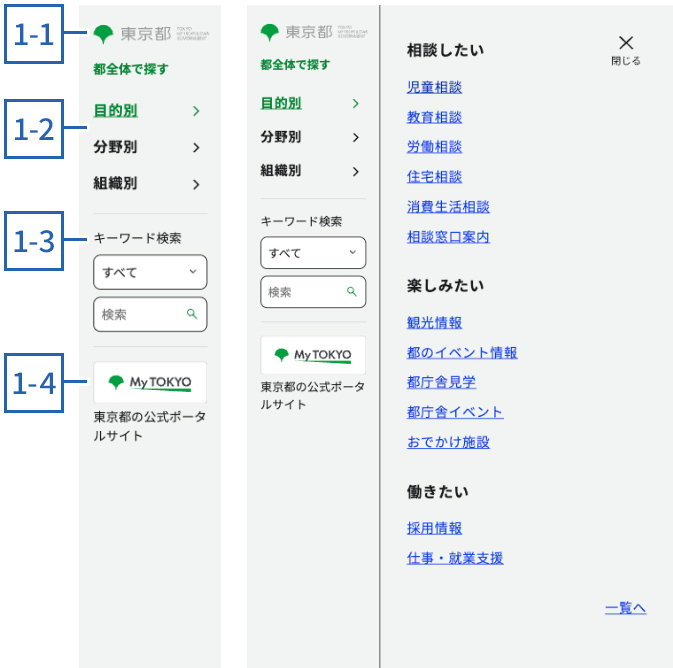Click キーワード検索 label in left panel

137,238
